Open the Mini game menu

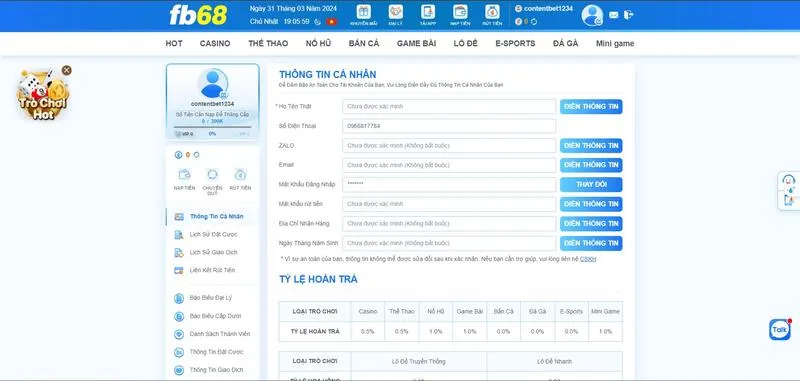coord(615,43)
